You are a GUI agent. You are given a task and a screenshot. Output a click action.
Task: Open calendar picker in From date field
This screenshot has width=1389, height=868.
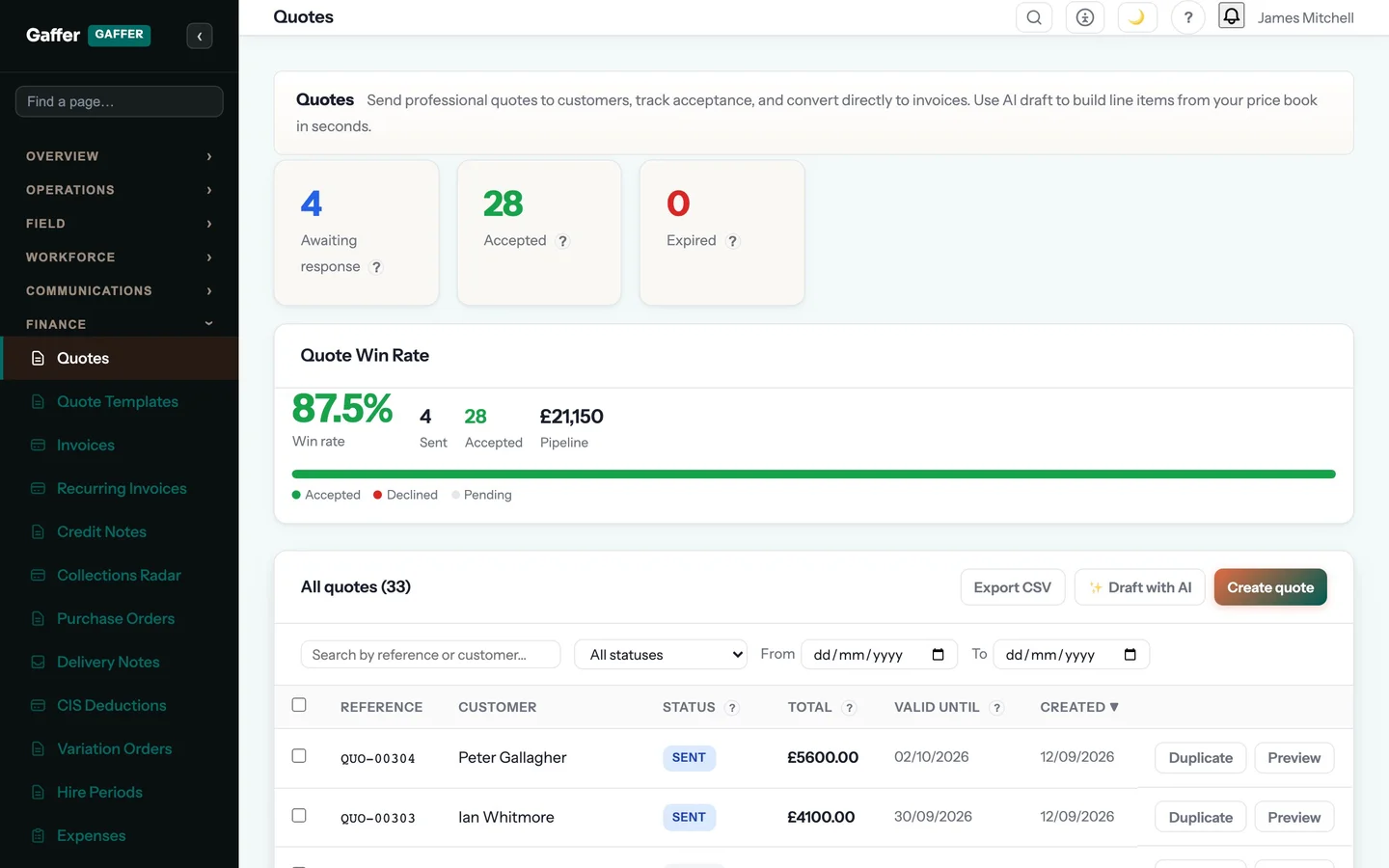tap(938, 655)
